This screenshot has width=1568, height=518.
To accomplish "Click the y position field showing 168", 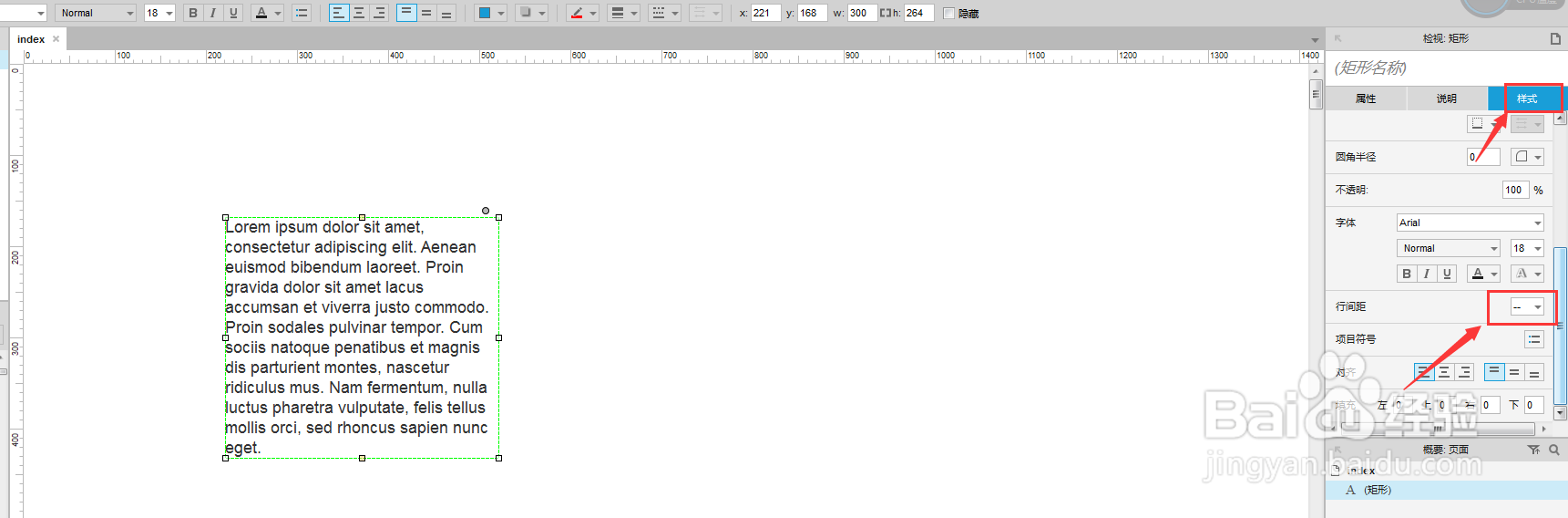I will tap(812, 13).
